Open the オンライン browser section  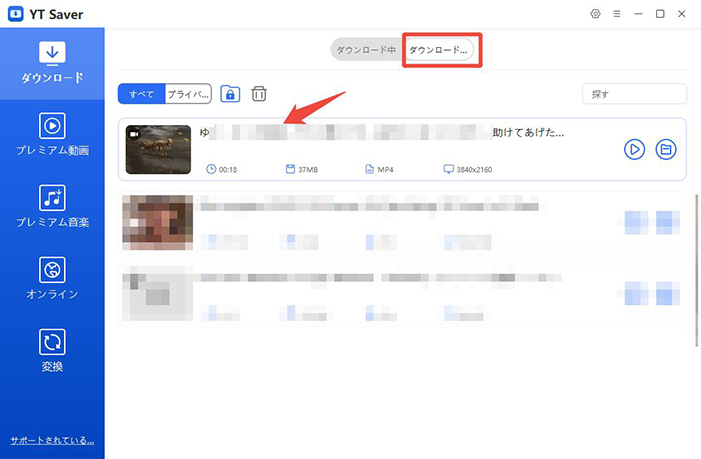point(52,278)
